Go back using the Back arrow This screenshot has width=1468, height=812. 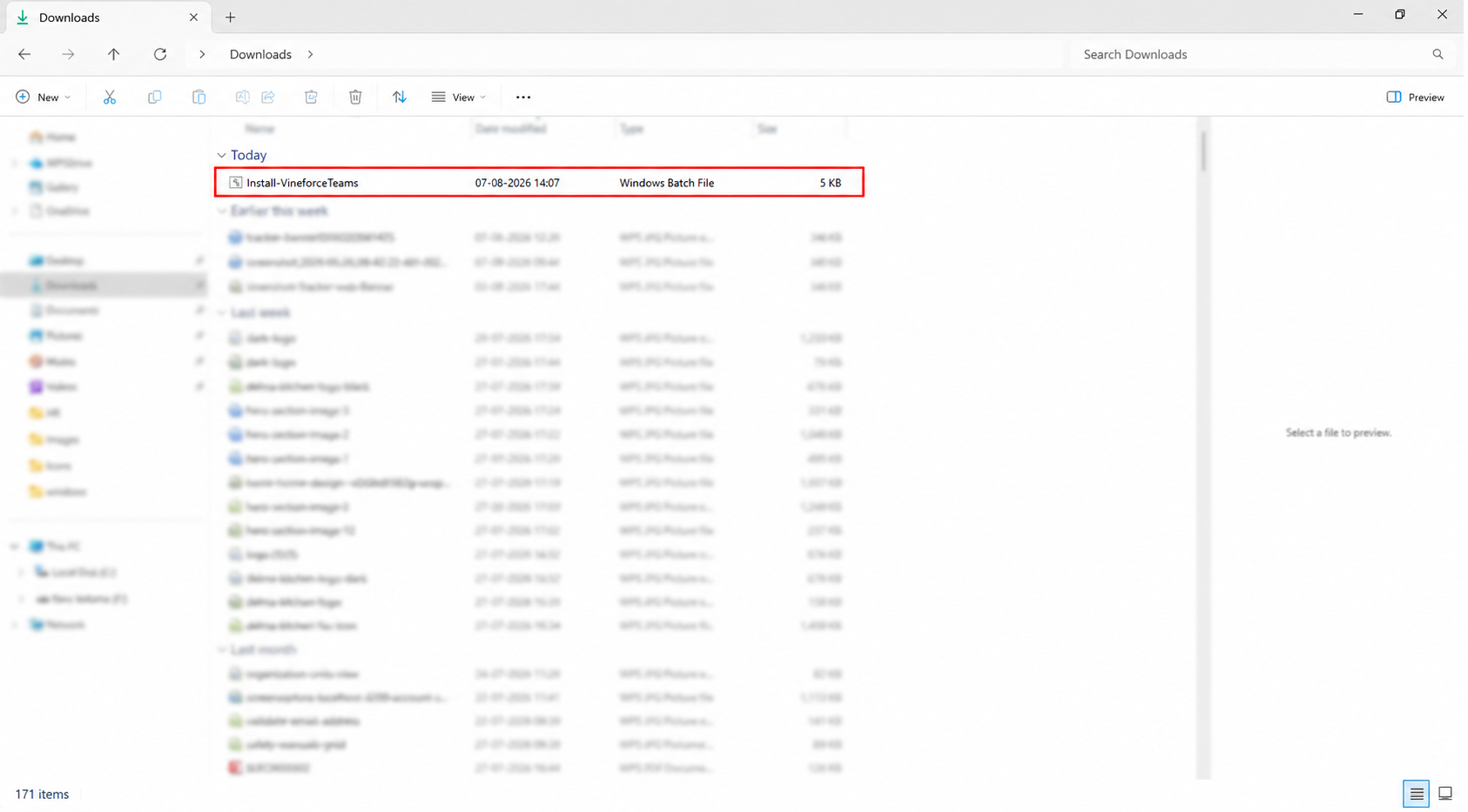[24, 54]
